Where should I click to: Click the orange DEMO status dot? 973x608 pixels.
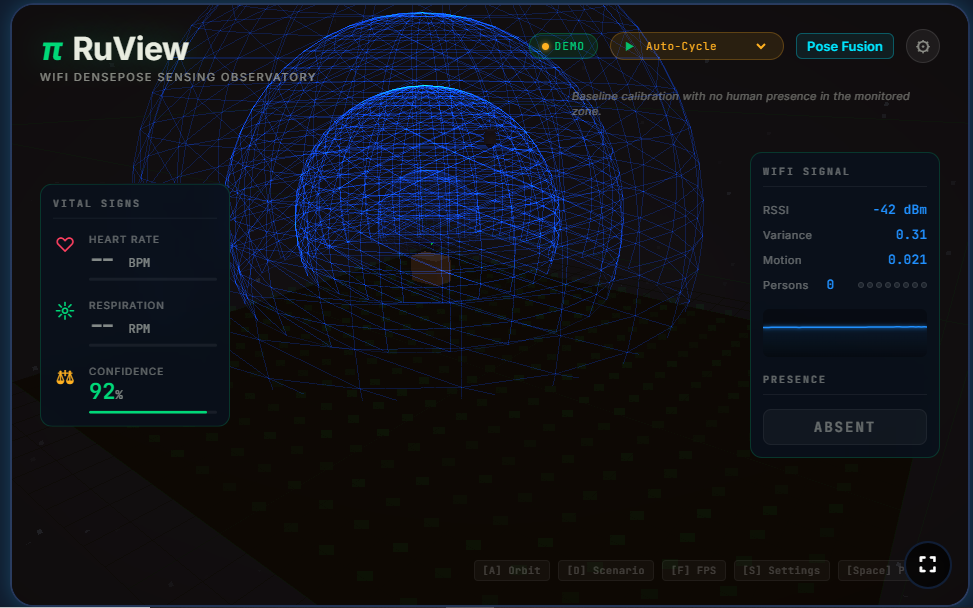(x=545, y=47)
